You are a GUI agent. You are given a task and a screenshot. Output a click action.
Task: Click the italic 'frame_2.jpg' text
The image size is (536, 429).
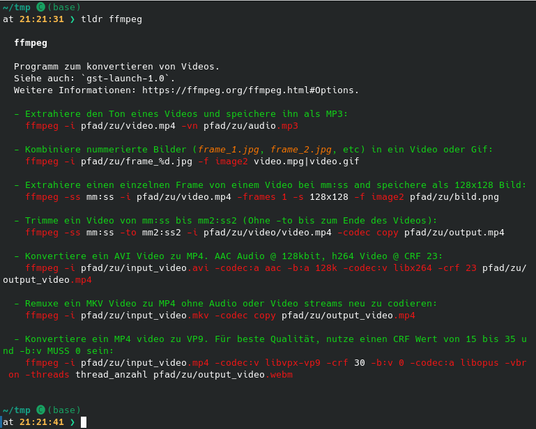(x=301, y=149)
